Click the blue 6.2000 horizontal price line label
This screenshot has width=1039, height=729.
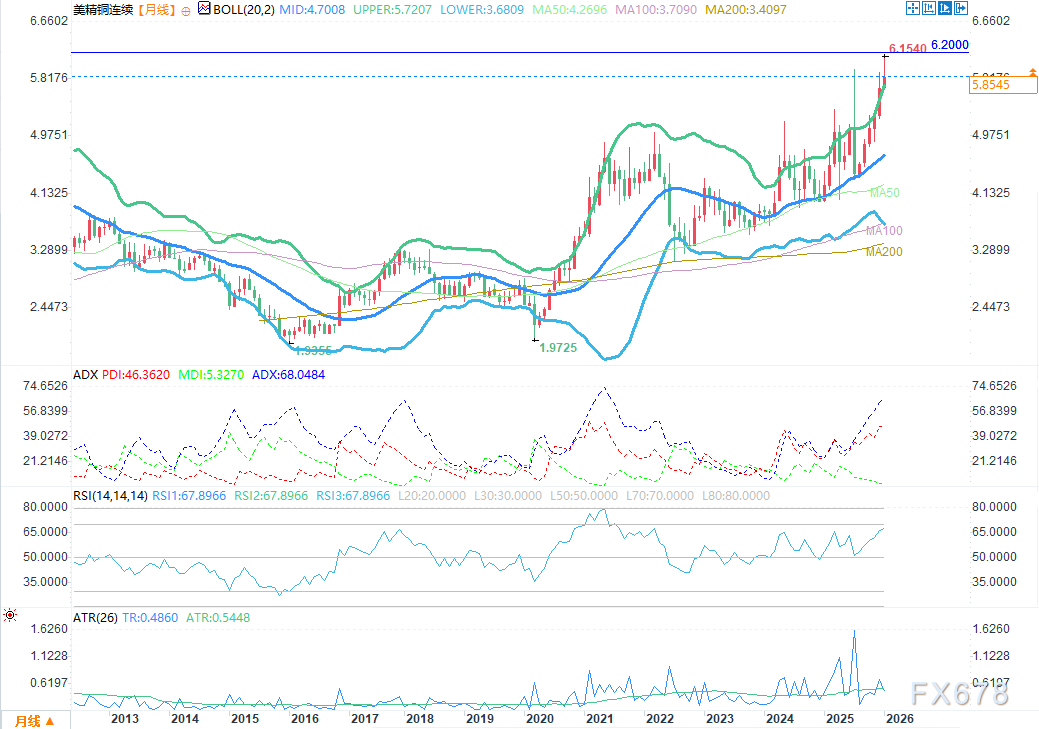(x=949, y=45)
